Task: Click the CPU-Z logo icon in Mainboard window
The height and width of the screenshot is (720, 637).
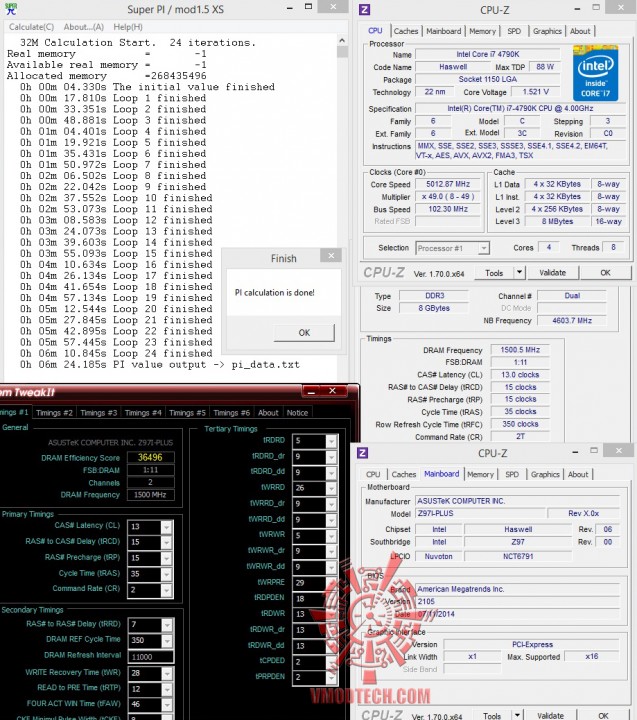Action: point(362,453)
